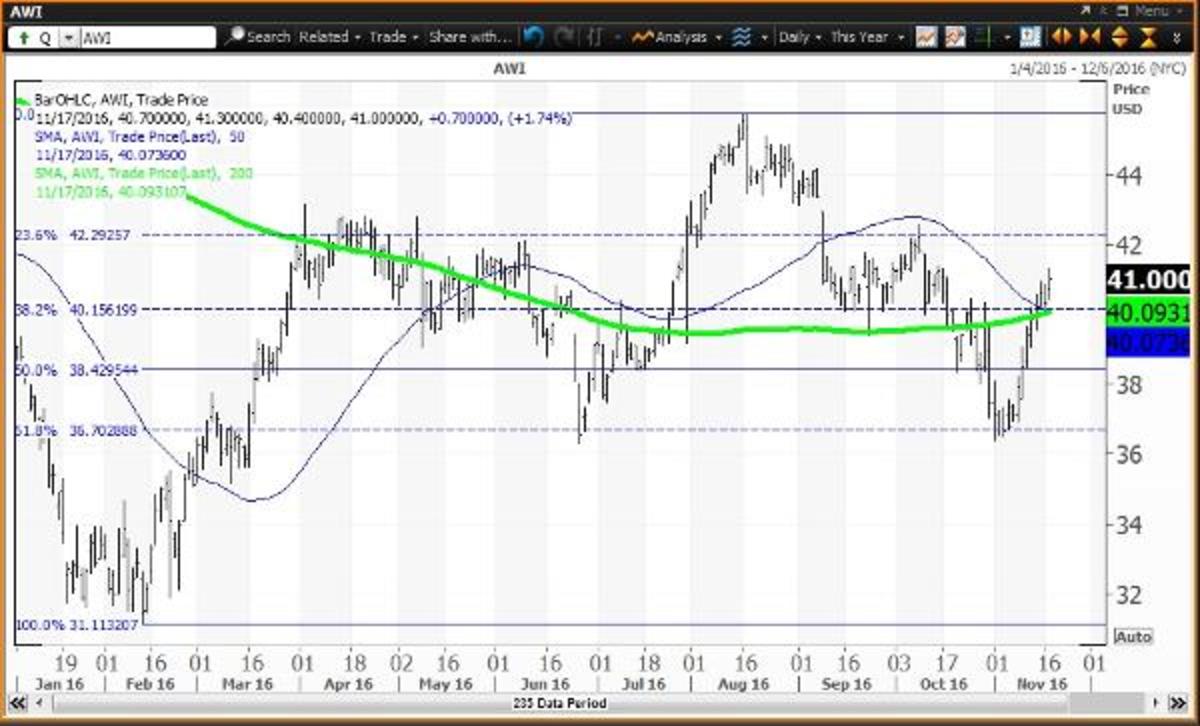Screen dimensions: 1200x726
Task: Open the Trade dropdown menu
Action: coord(394,37)
